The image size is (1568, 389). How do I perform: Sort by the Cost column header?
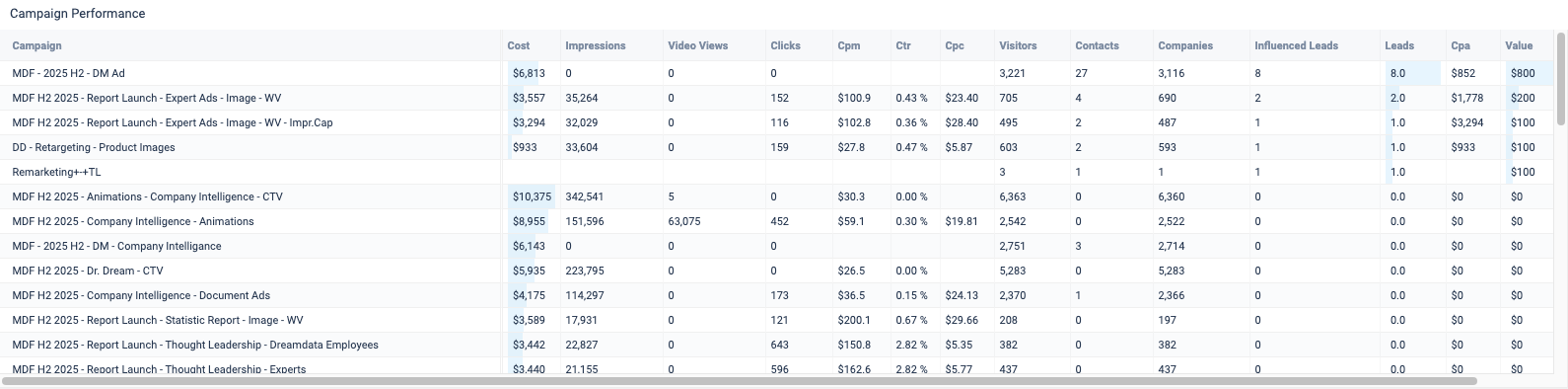click(x=519, y=45)
